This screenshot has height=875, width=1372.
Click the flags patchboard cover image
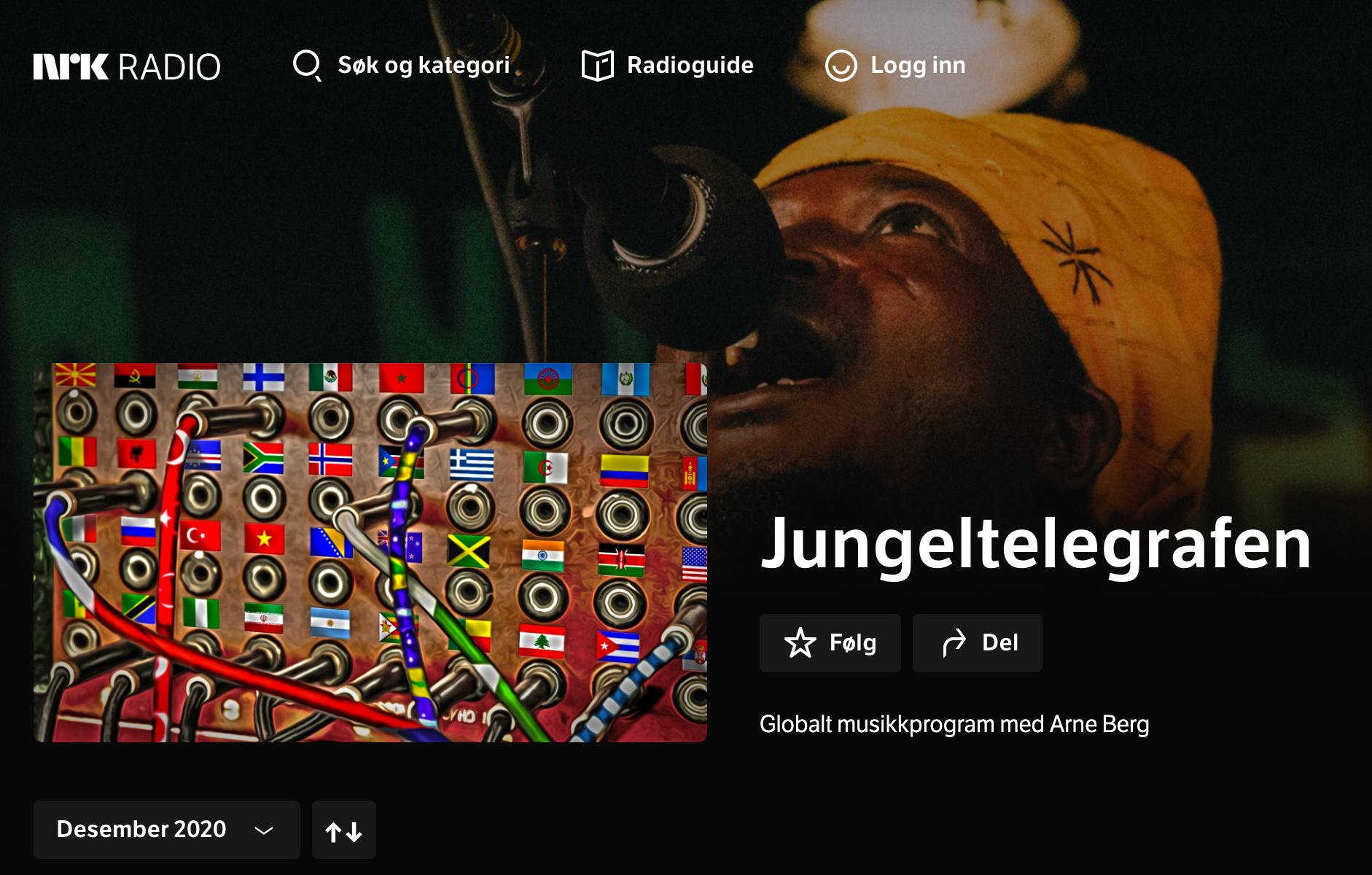pyautogui.click(x=370, y=553)
